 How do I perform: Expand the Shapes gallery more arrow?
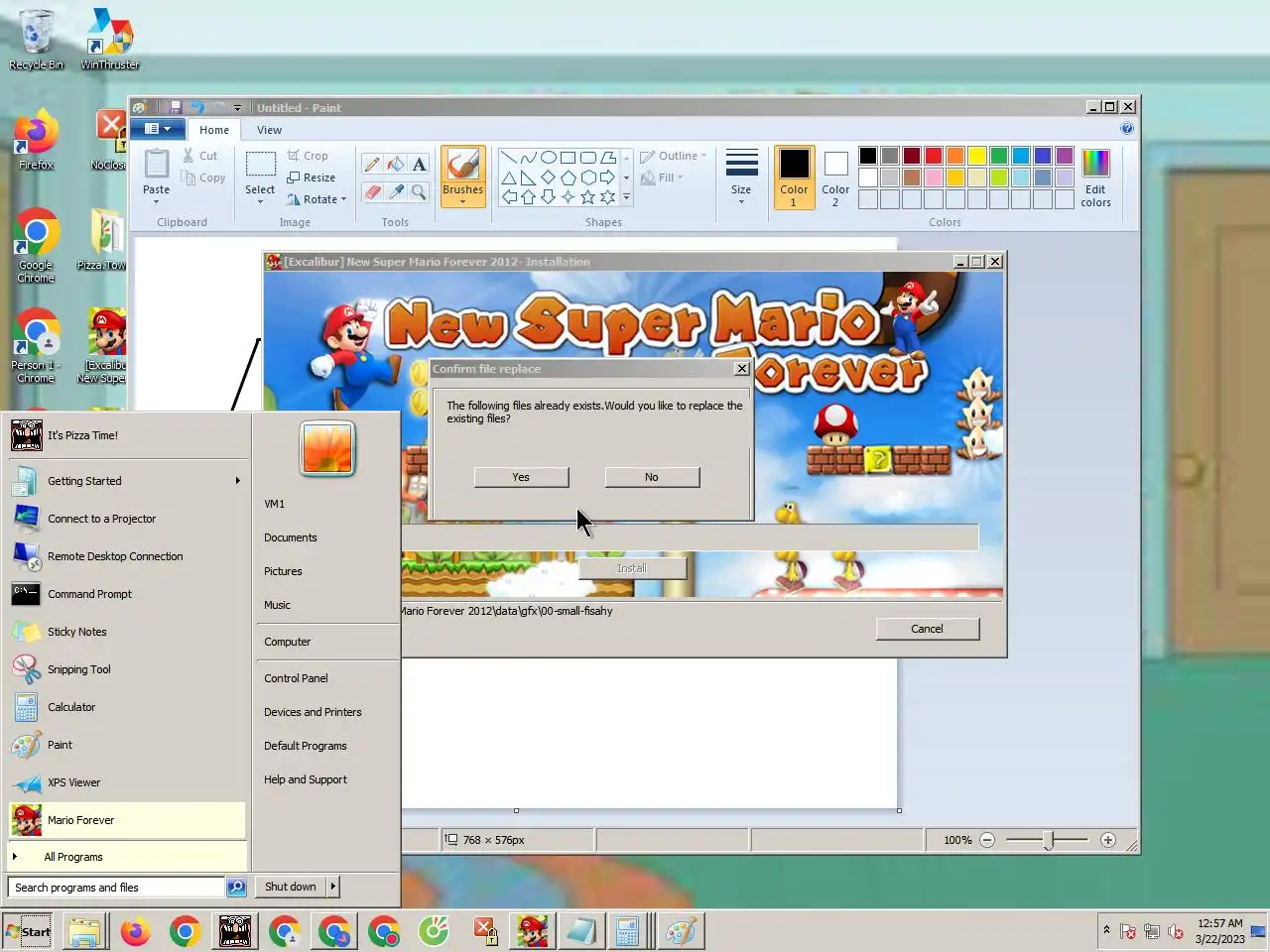coord(626,197)
